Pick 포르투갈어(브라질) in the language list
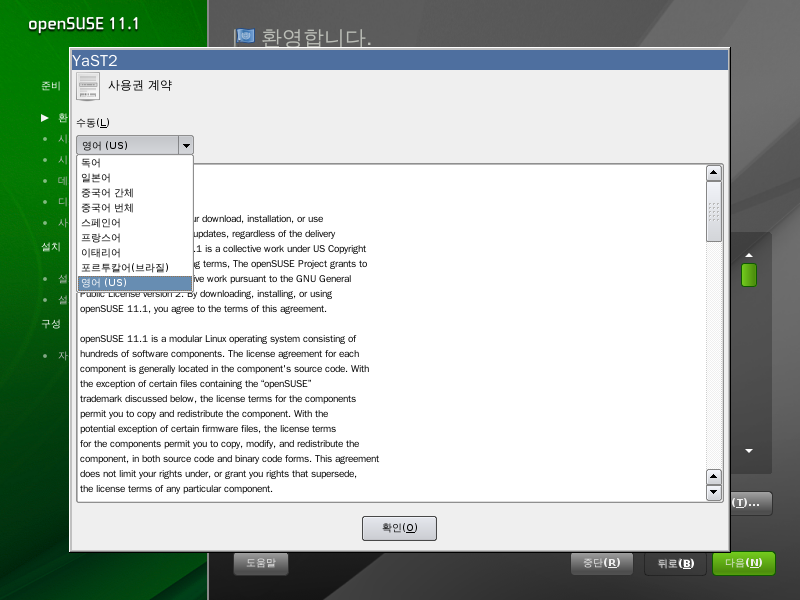 click(x=135, y=267)
